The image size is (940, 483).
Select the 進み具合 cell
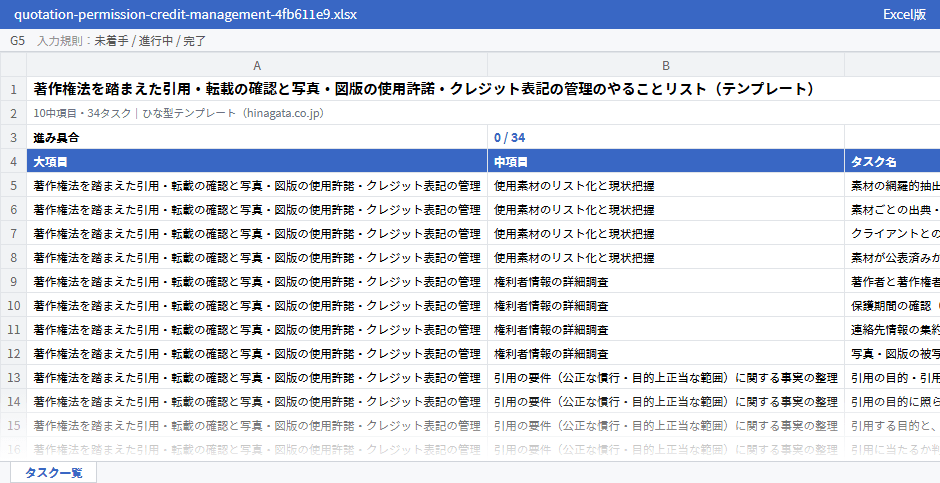[257, 137]
